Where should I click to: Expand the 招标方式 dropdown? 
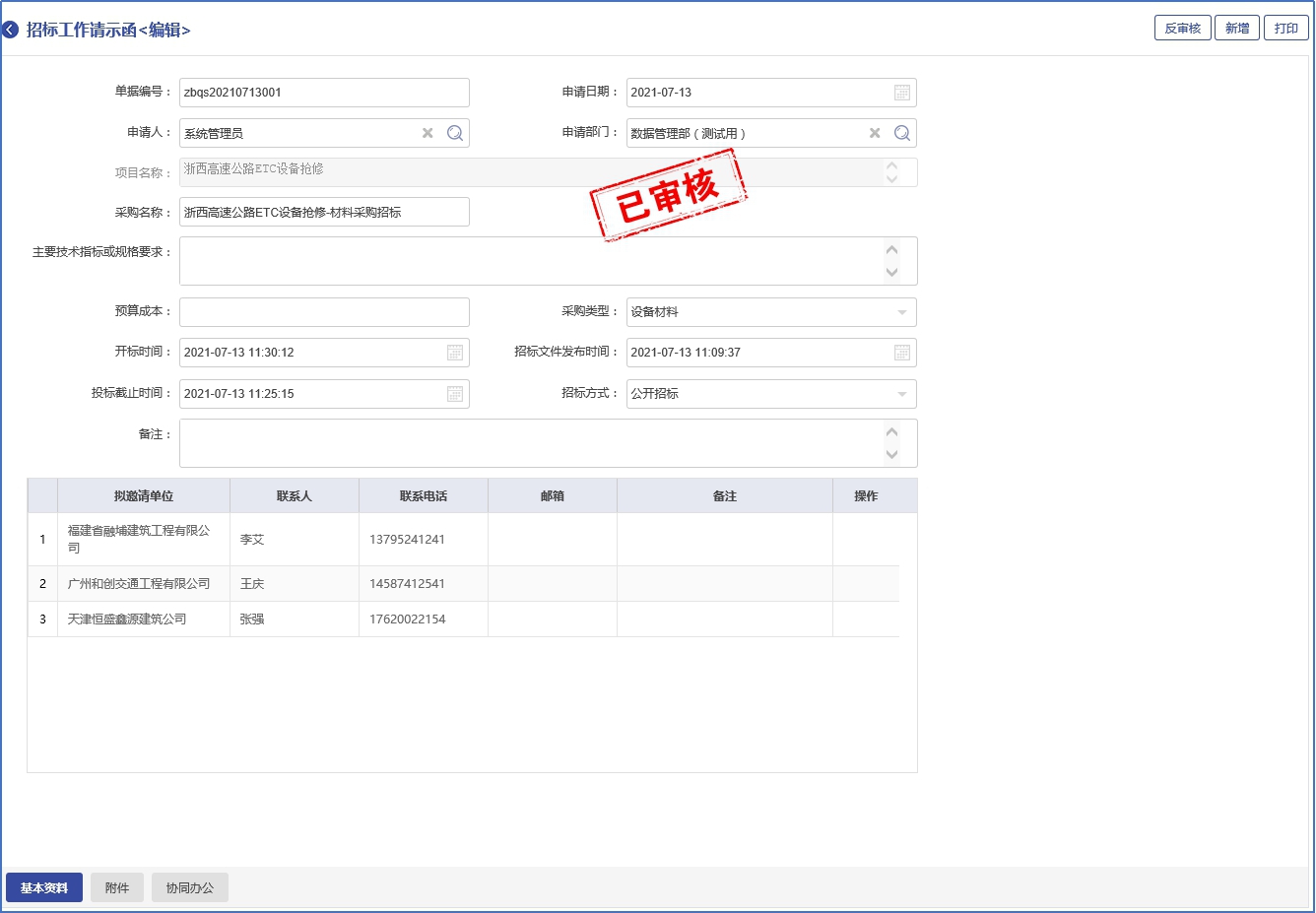901,394
